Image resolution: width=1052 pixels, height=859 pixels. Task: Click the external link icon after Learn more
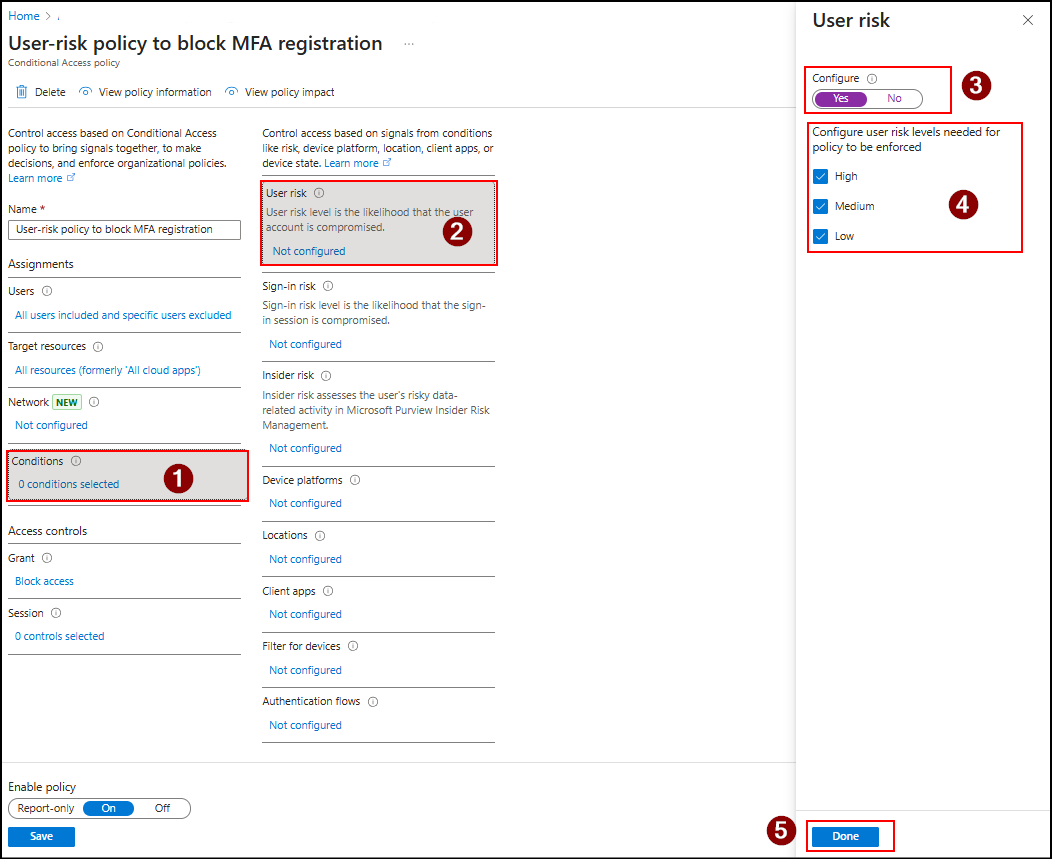tap(71, 177)
